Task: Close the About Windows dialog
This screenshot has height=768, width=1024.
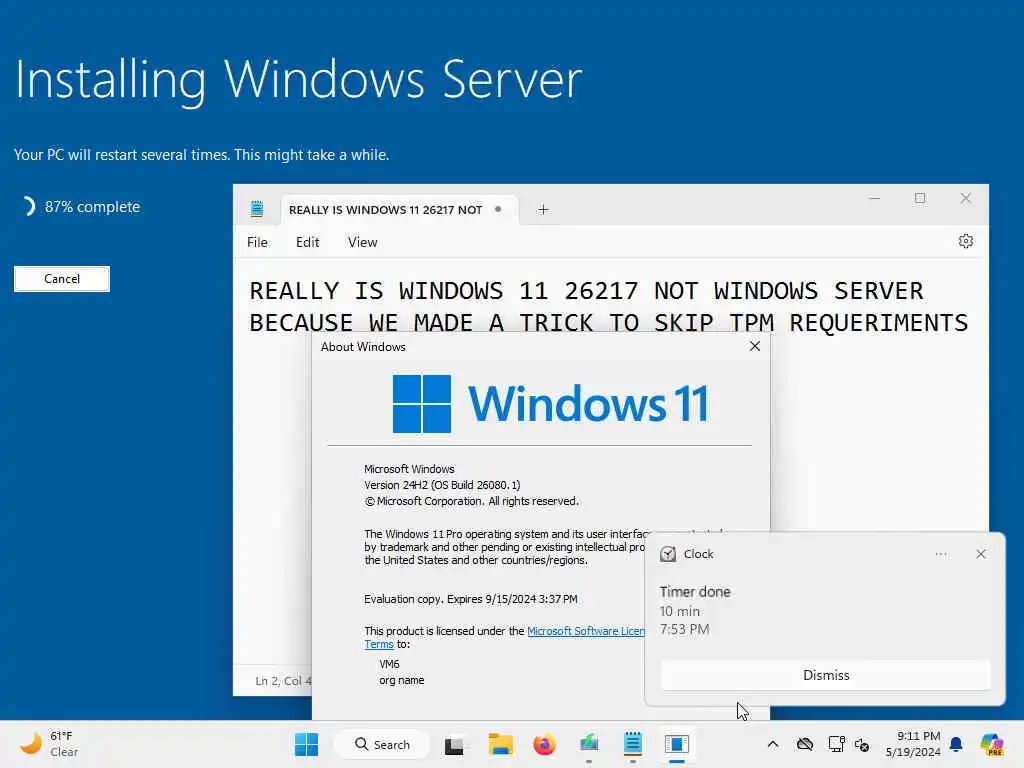Action: pyautogui.click(x=754, y=346)
